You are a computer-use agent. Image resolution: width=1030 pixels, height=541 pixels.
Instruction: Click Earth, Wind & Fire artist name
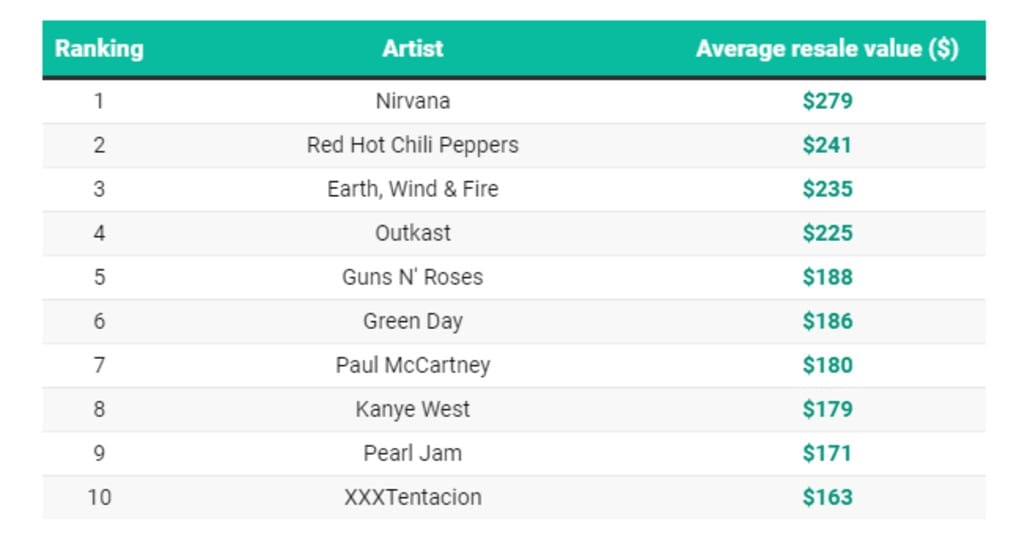413,189
